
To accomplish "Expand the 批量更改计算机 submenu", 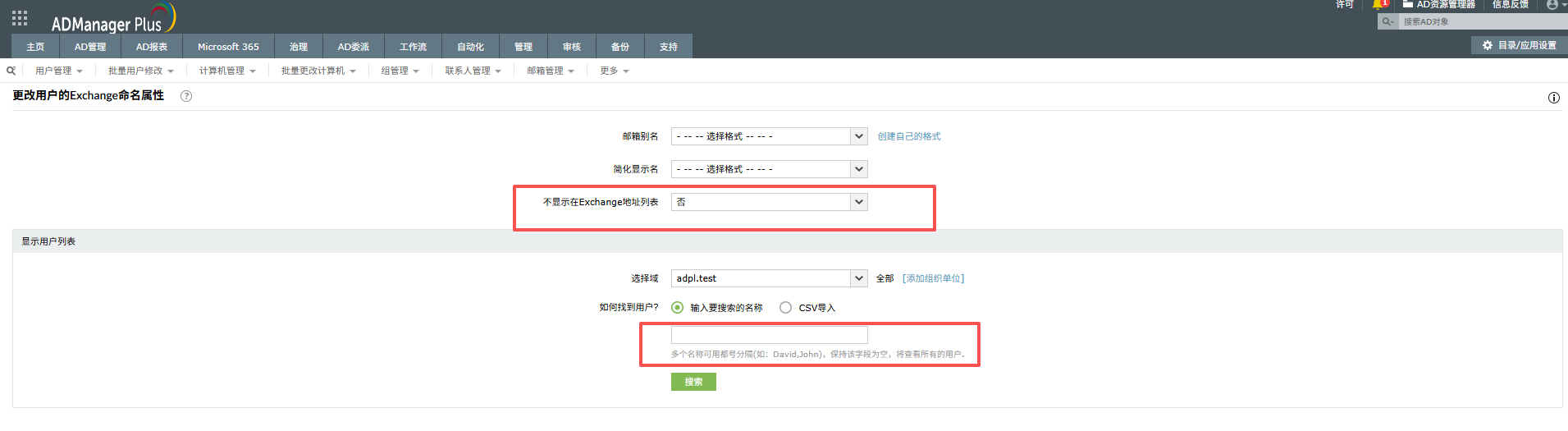I will [x=319, y=71].
